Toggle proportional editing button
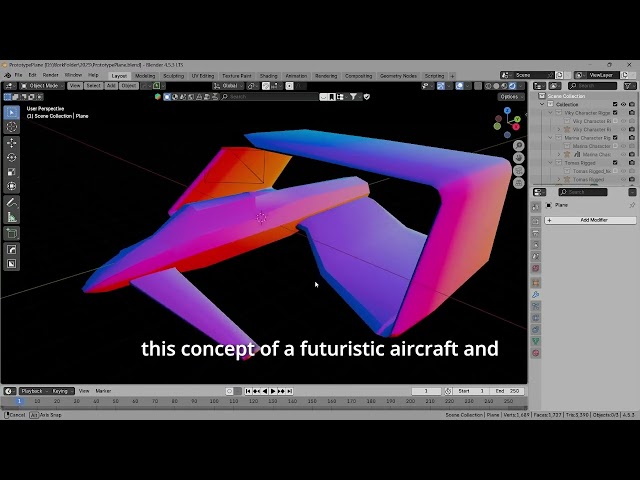This screenshot has height=480, width=640. [x=289, y=86]
